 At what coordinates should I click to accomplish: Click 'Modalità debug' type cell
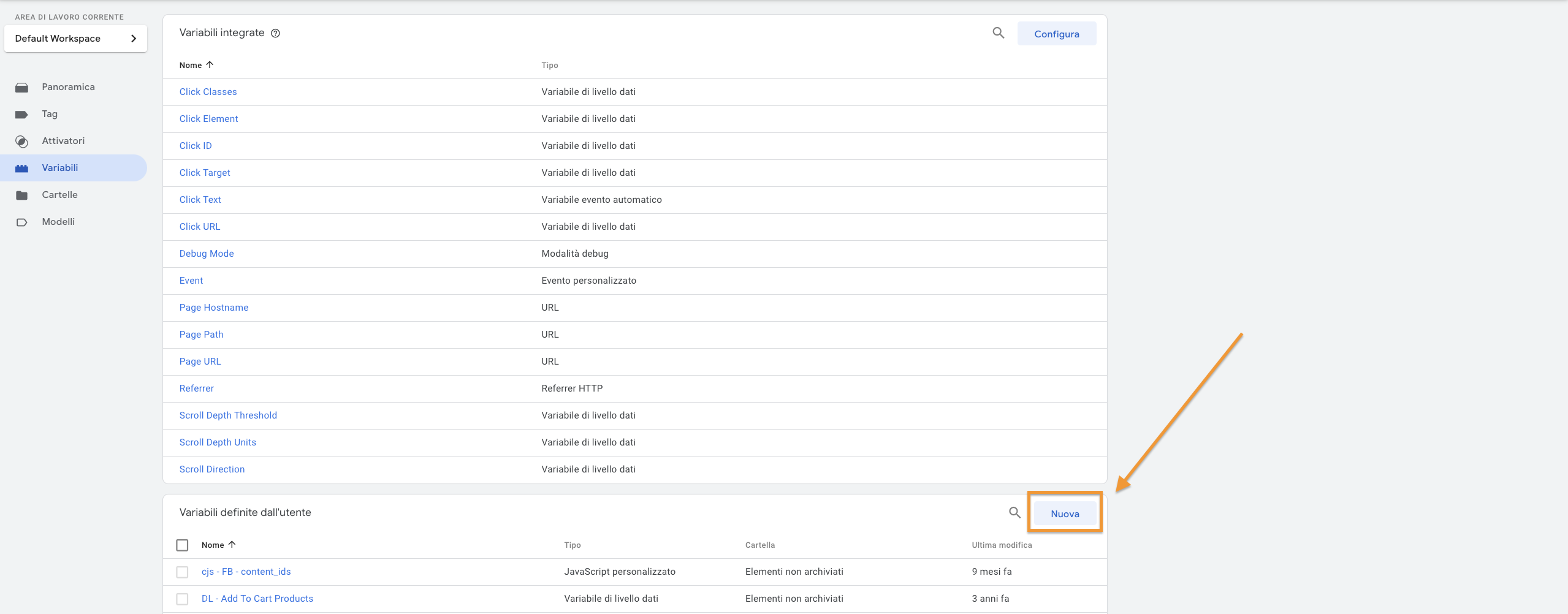coord(575,254)
